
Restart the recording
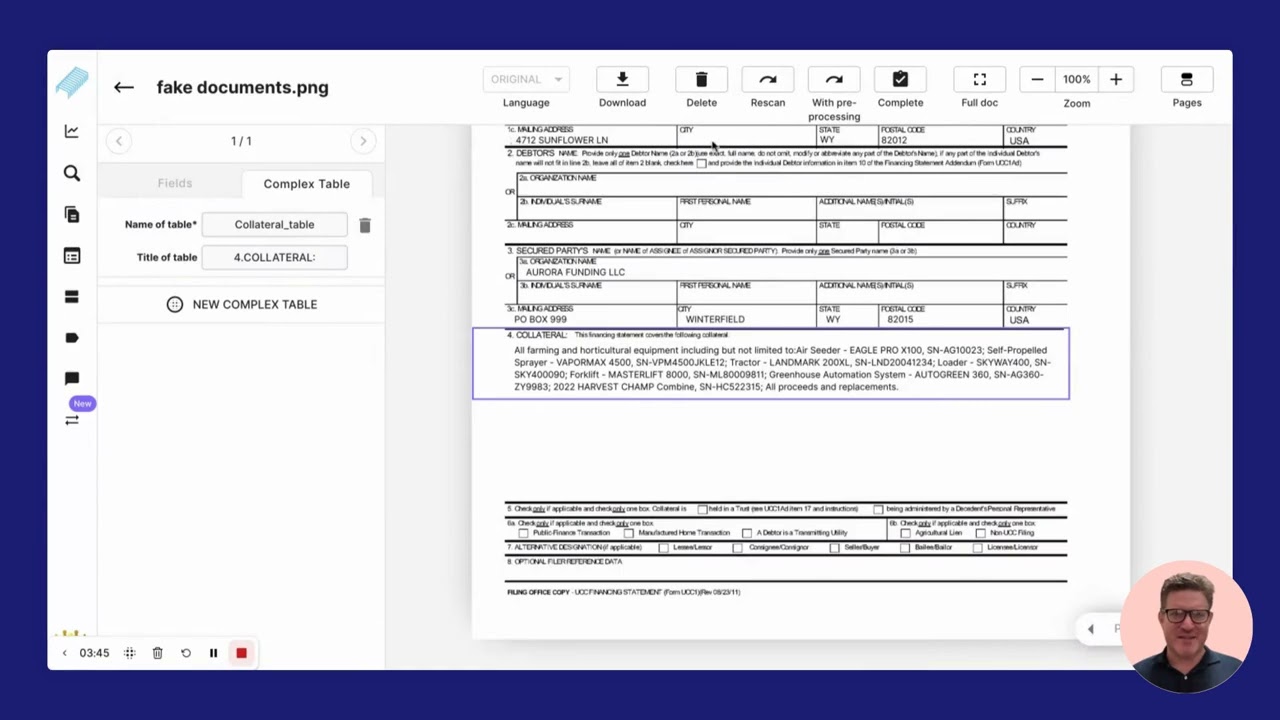click(x=186, y=653)
